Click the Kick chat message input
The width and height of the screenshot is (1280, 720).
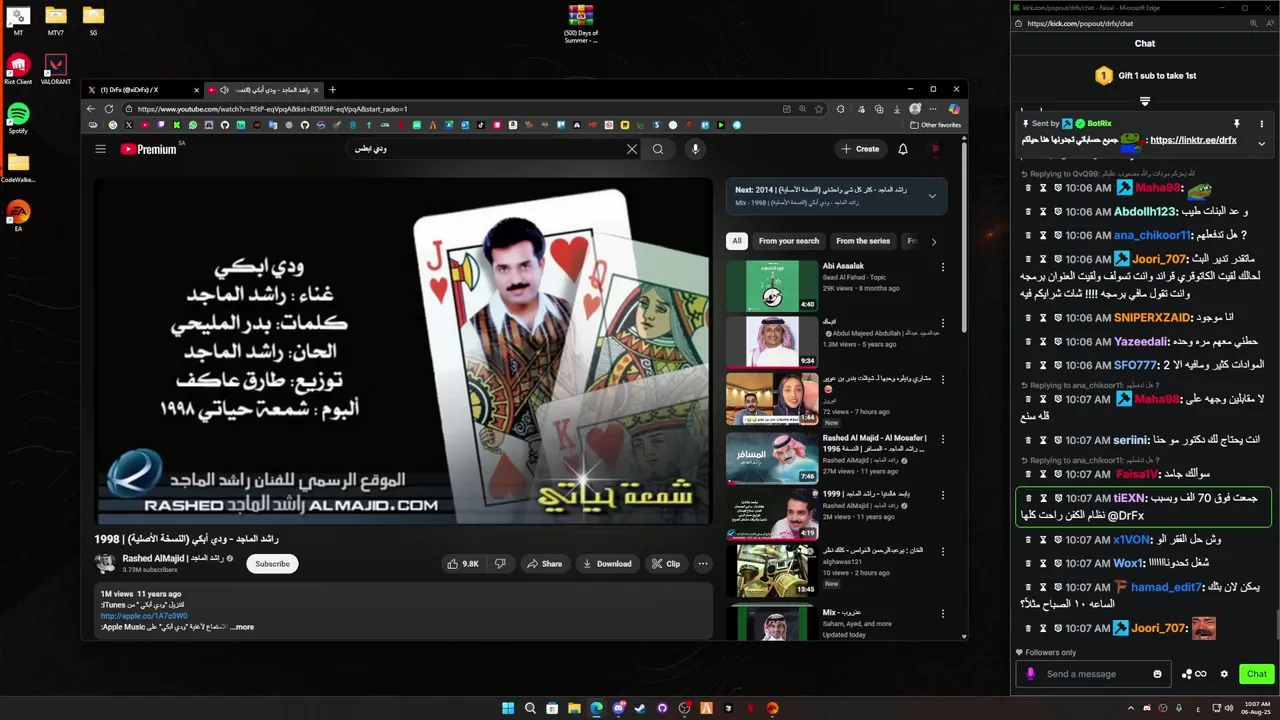pos(1093,674)
